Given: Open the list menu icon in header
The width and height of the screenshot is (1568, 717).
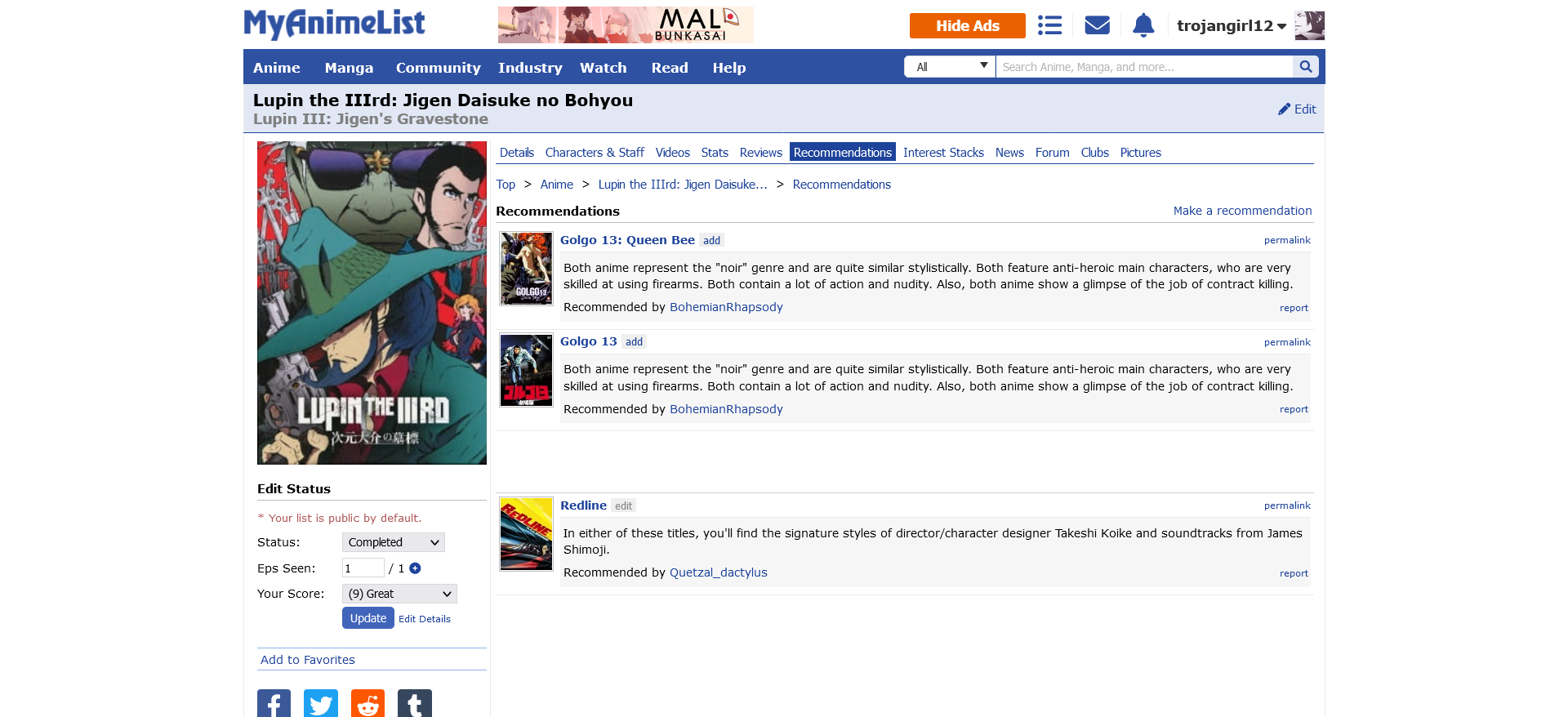Looking at the screenshot, I should [x=1049, y=25].
